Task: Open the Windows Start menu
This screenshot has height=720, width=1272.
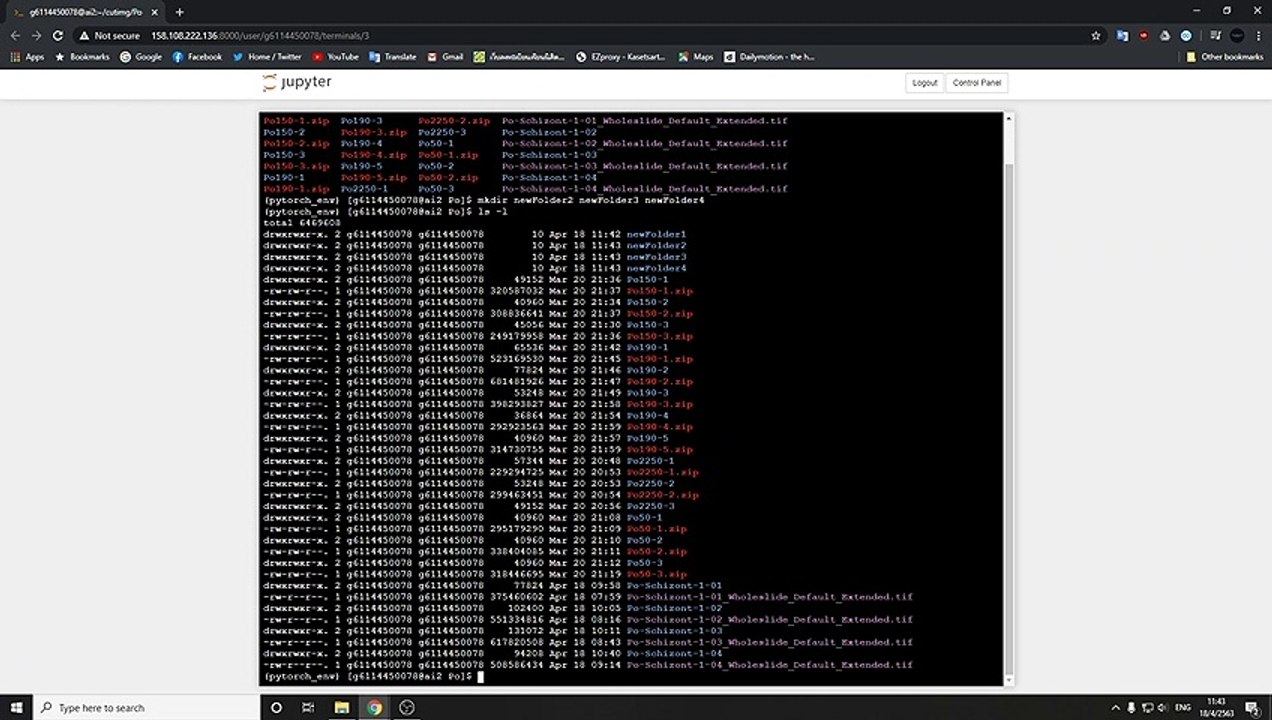Action: [x=17, y=707]
